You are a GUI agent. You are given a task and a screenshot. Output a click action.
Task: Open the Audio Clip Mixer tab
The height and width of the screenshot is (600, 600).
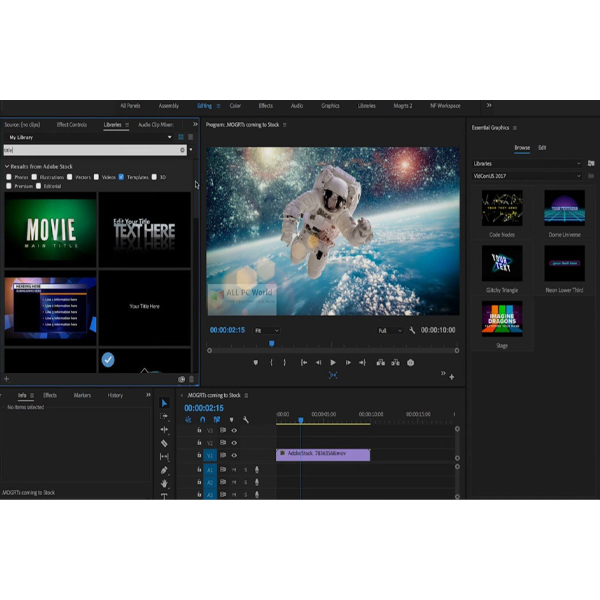[156, 125]
